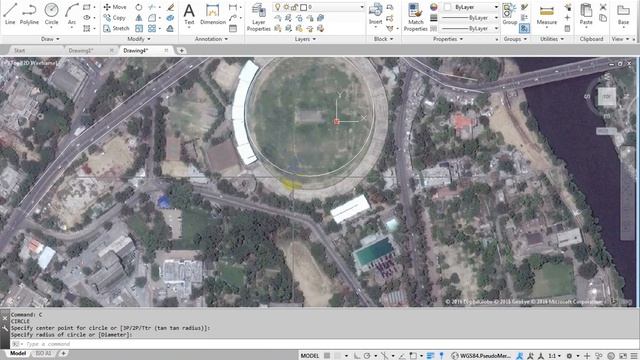Open the Quick Calculator in Utilities

click(x=567, y=28)
